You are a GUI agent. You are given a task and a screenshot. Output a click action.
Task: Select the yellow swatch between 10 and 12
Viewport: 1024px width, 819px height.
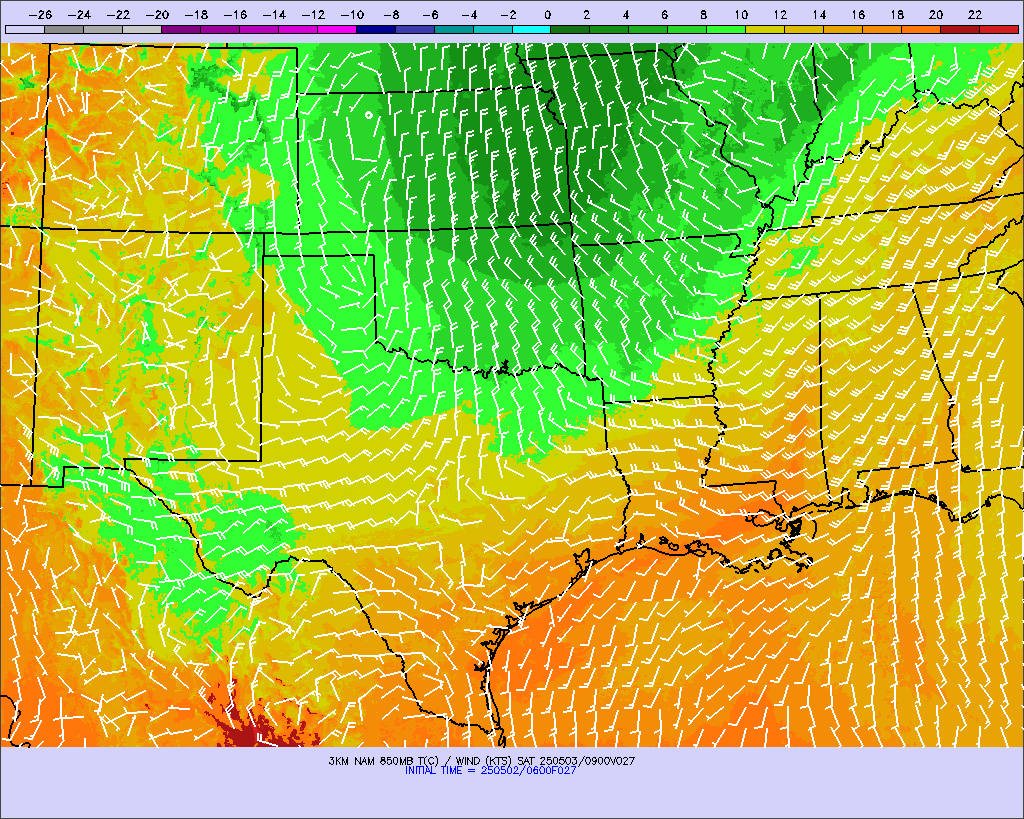coord(765,29)
